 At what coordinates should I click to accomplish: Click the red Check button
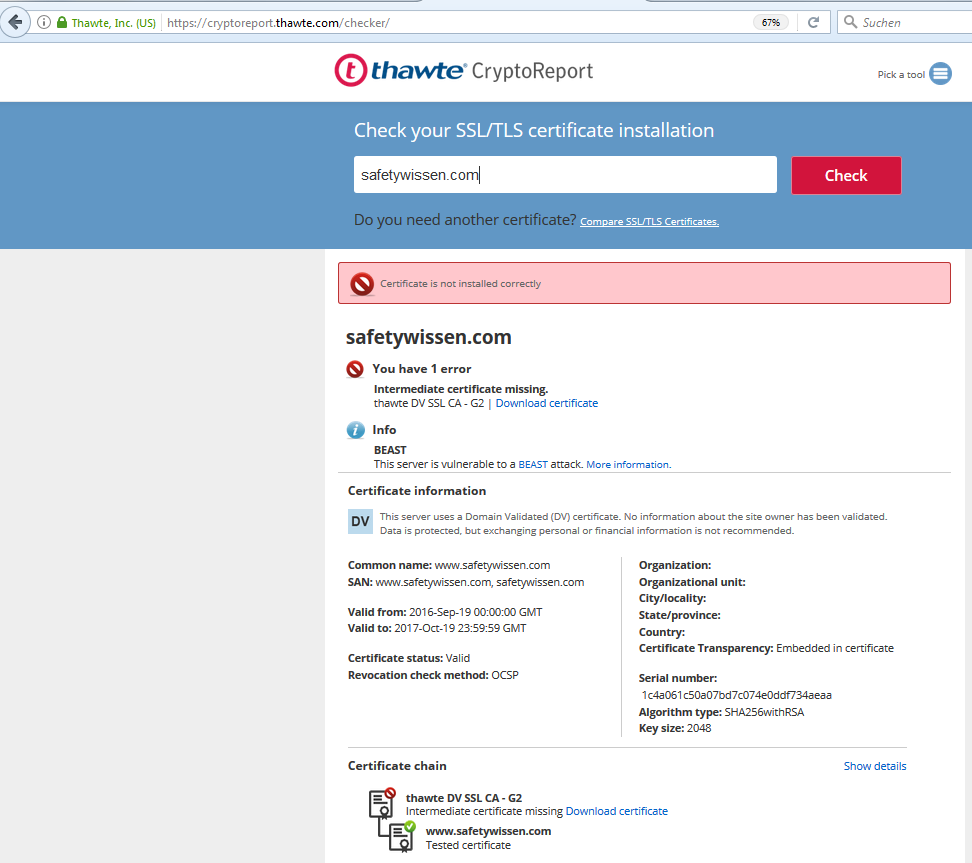pyautogui.click(x=846, y=175)
